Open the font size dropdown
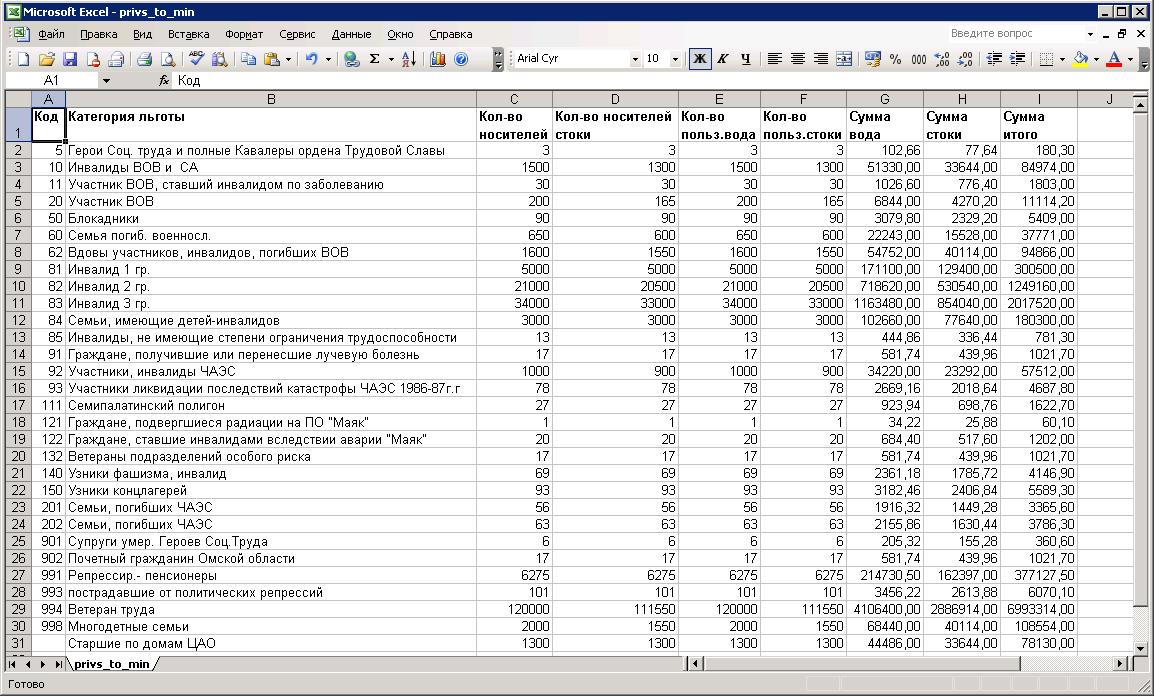The image size is (1154, 696). (675, 59)
